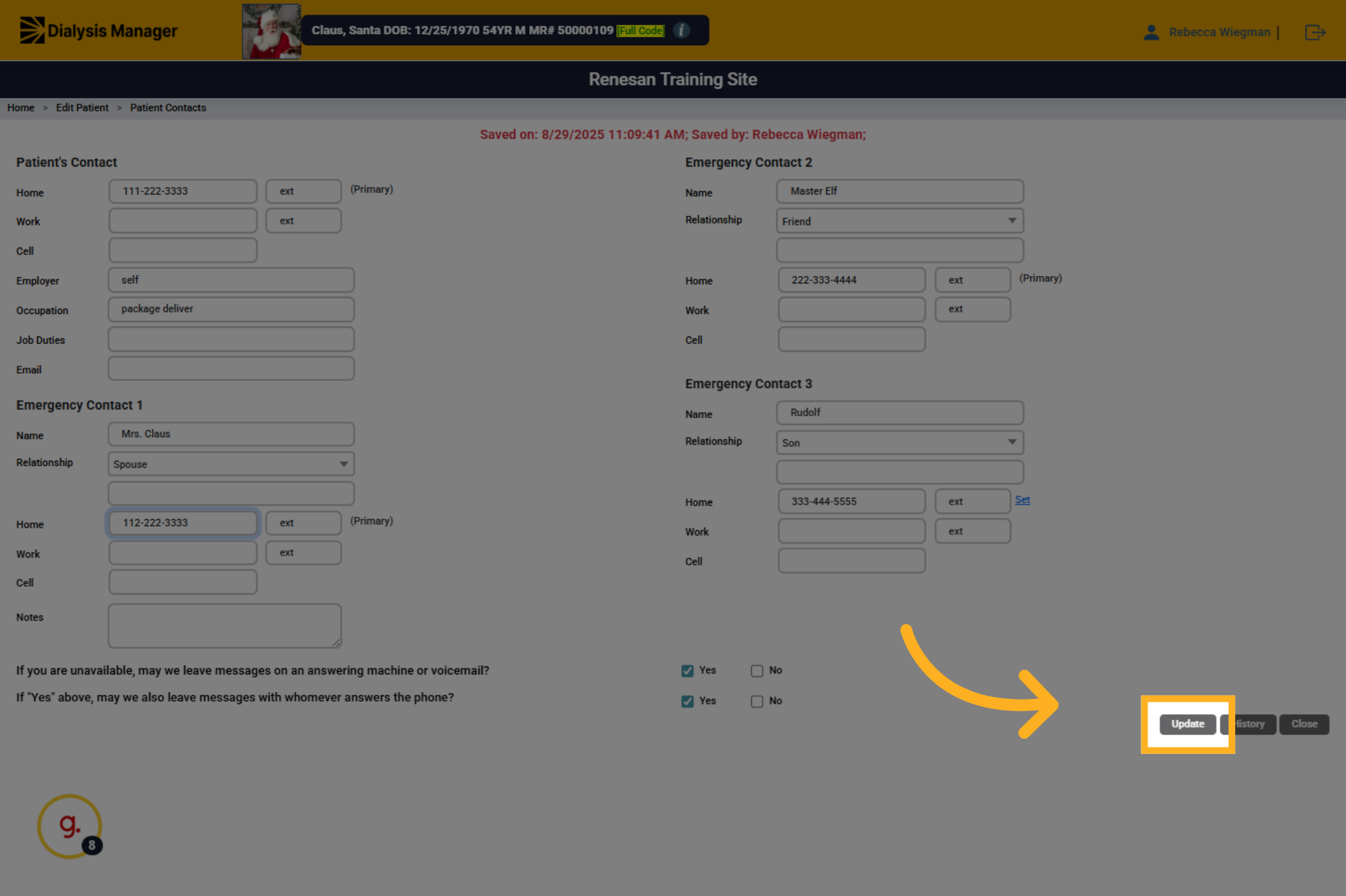Click Emergency Contact 1 Cell field

(183, 582)
